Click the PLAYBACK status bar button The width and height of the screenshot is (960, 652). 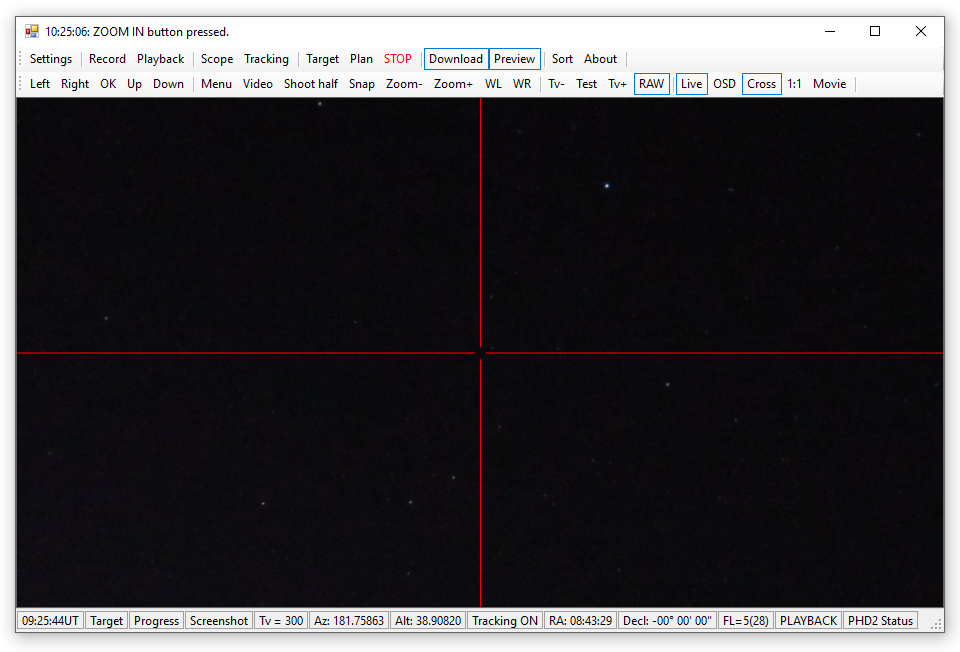point(808,621)
